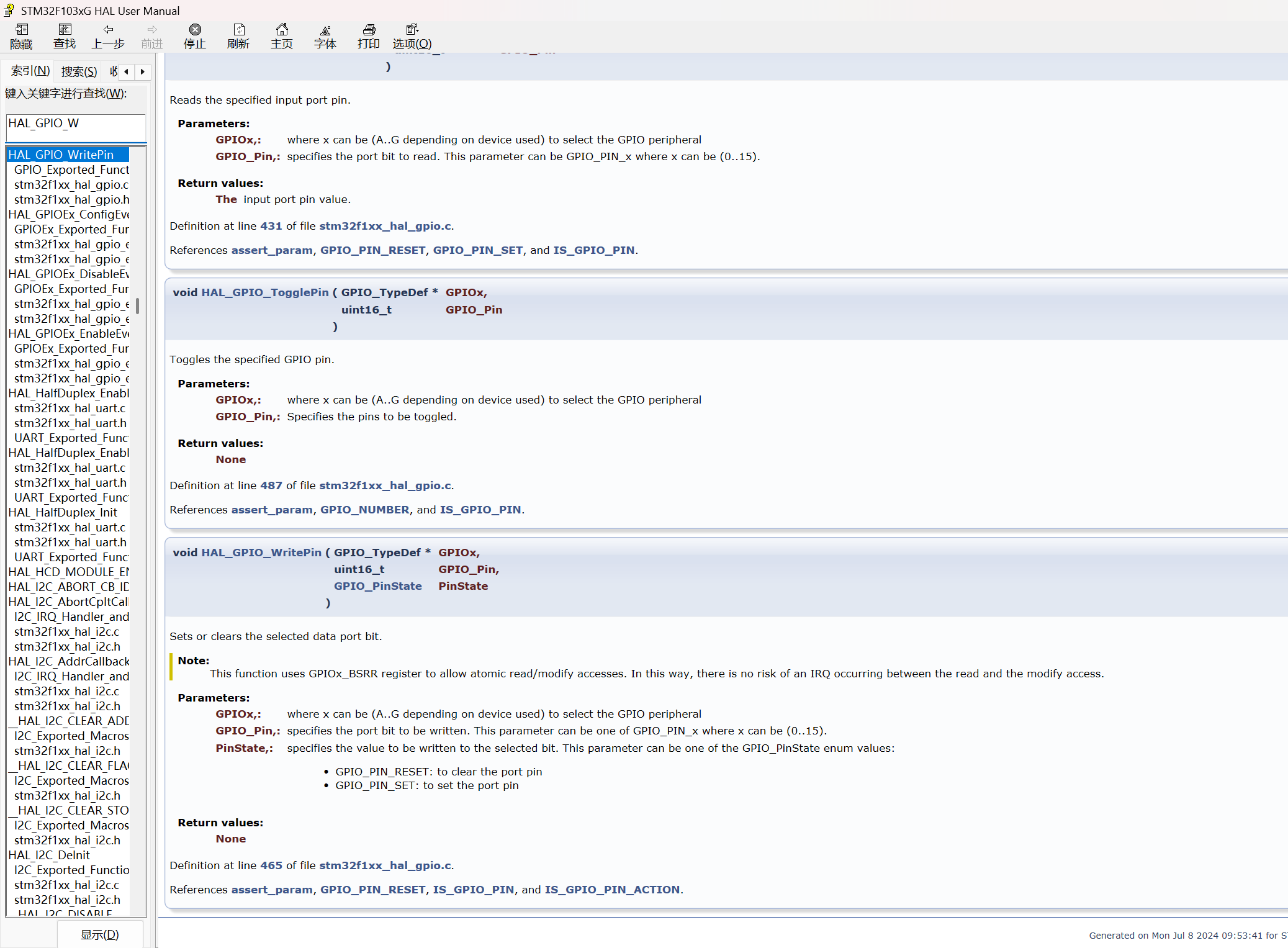Open the HAL_GPIO_WritePin function link
Viewport: 1288px width, 948px height.
pyautogui.click(x=261, y=553)
